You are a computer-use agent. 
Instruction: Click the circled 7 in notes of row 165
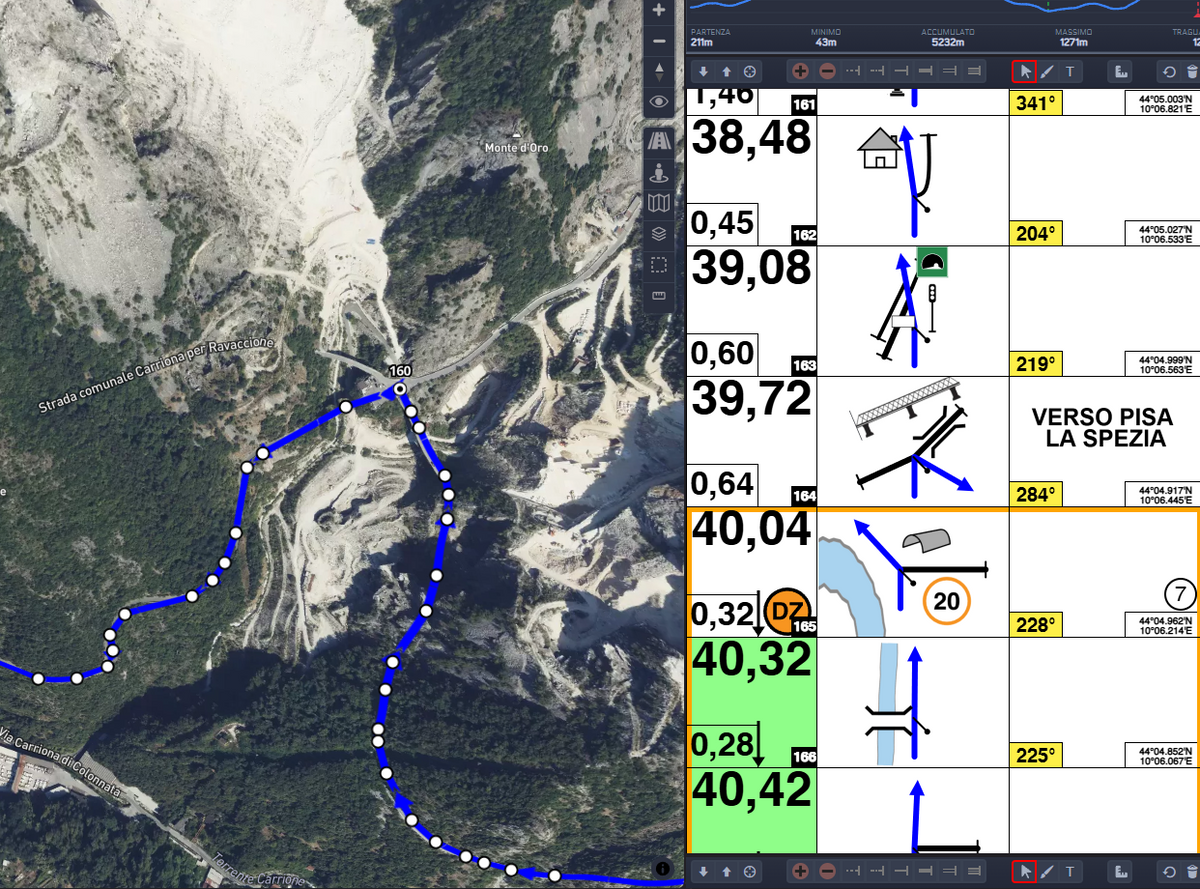coord(1180,594)
